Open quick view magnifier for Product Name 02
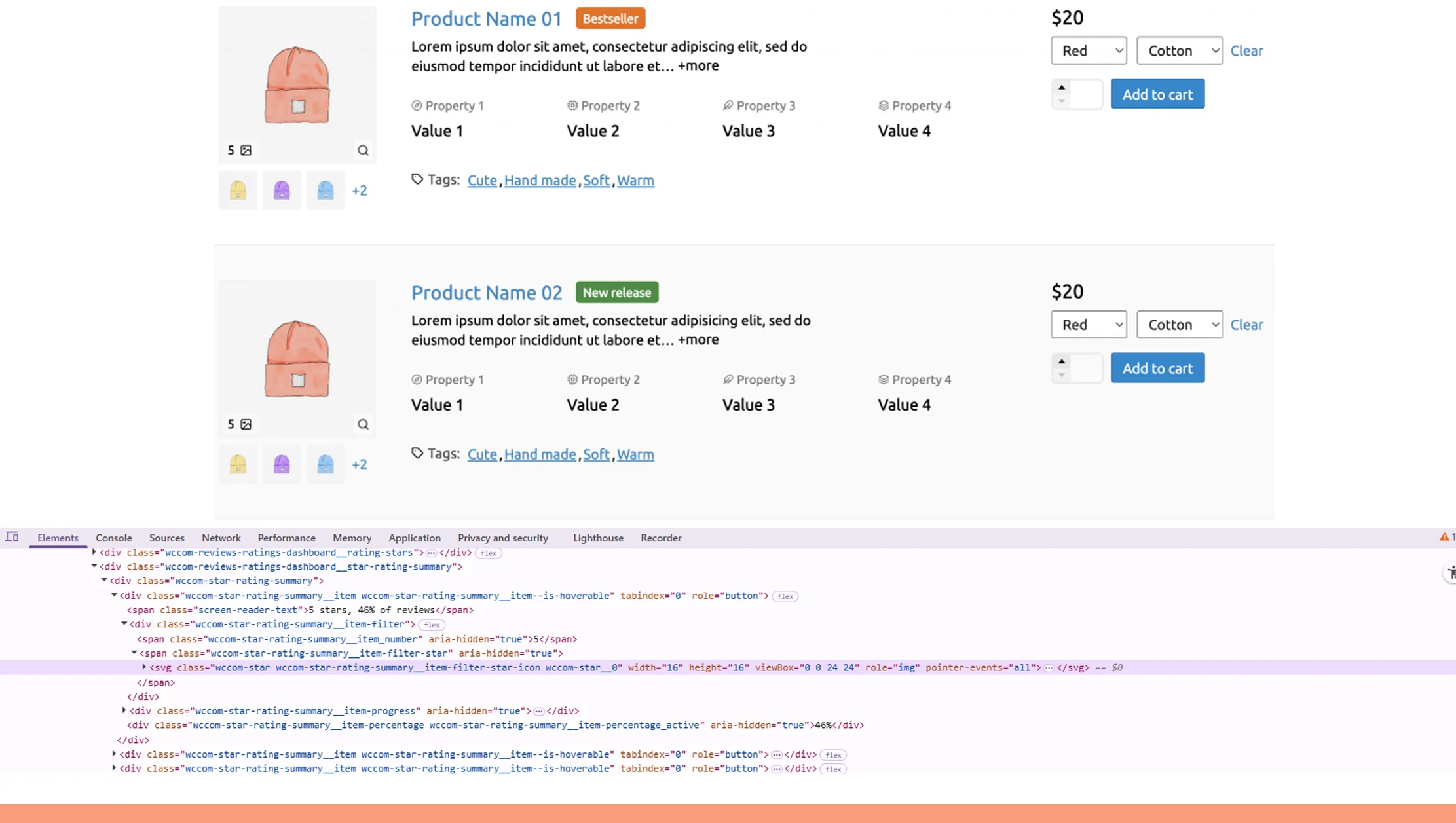This screenshot has width=1456, height=823. coord(363,424)
